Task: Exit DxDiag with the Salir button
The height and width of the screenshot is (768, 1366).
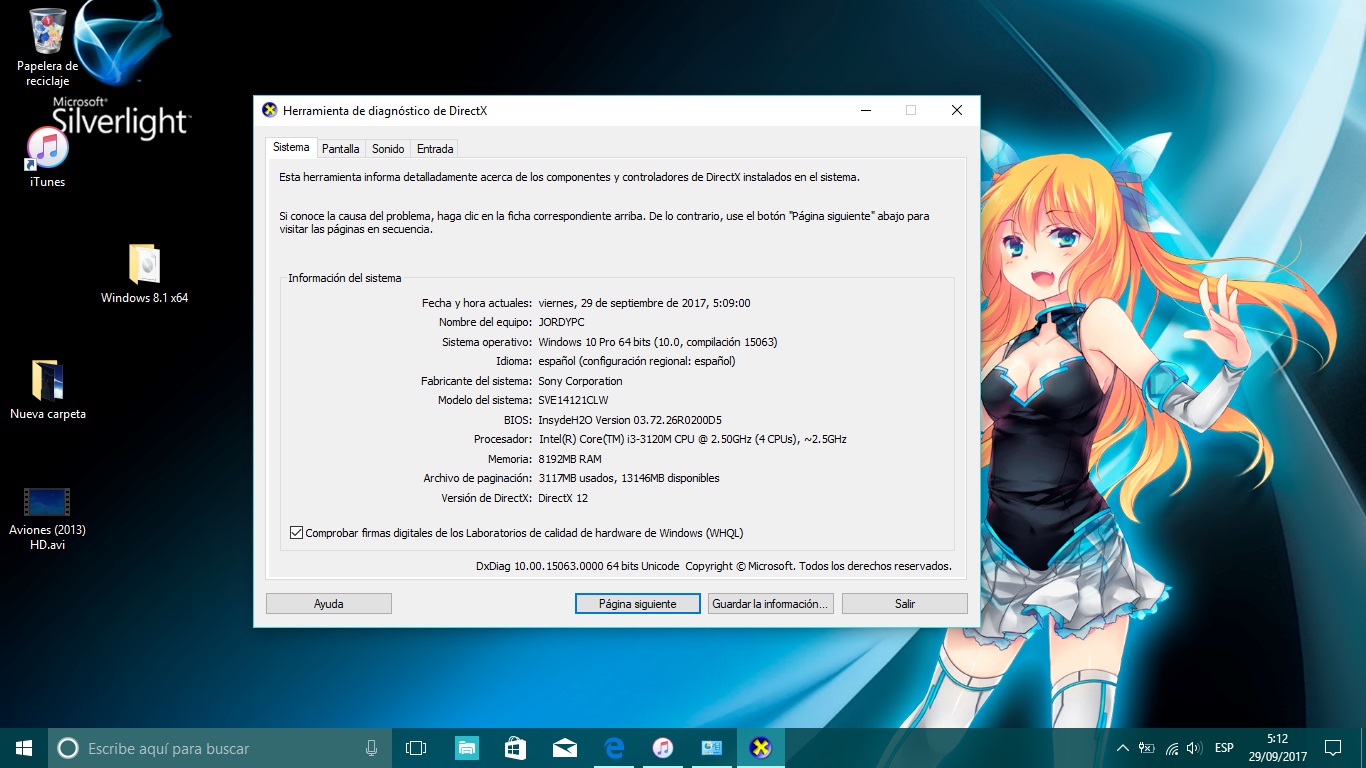Action: point(904,603)
